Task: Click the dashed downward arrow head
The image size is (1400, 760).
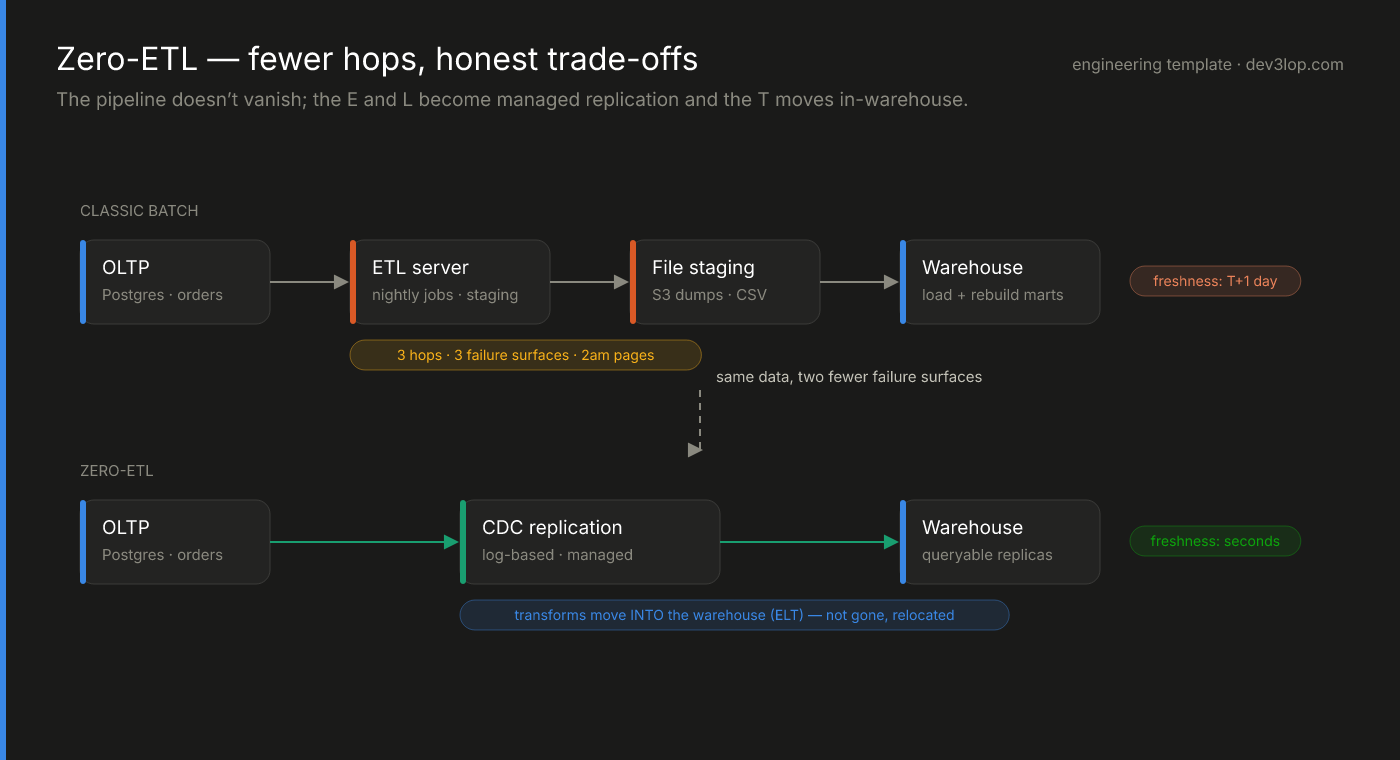Action: (696, 450)
